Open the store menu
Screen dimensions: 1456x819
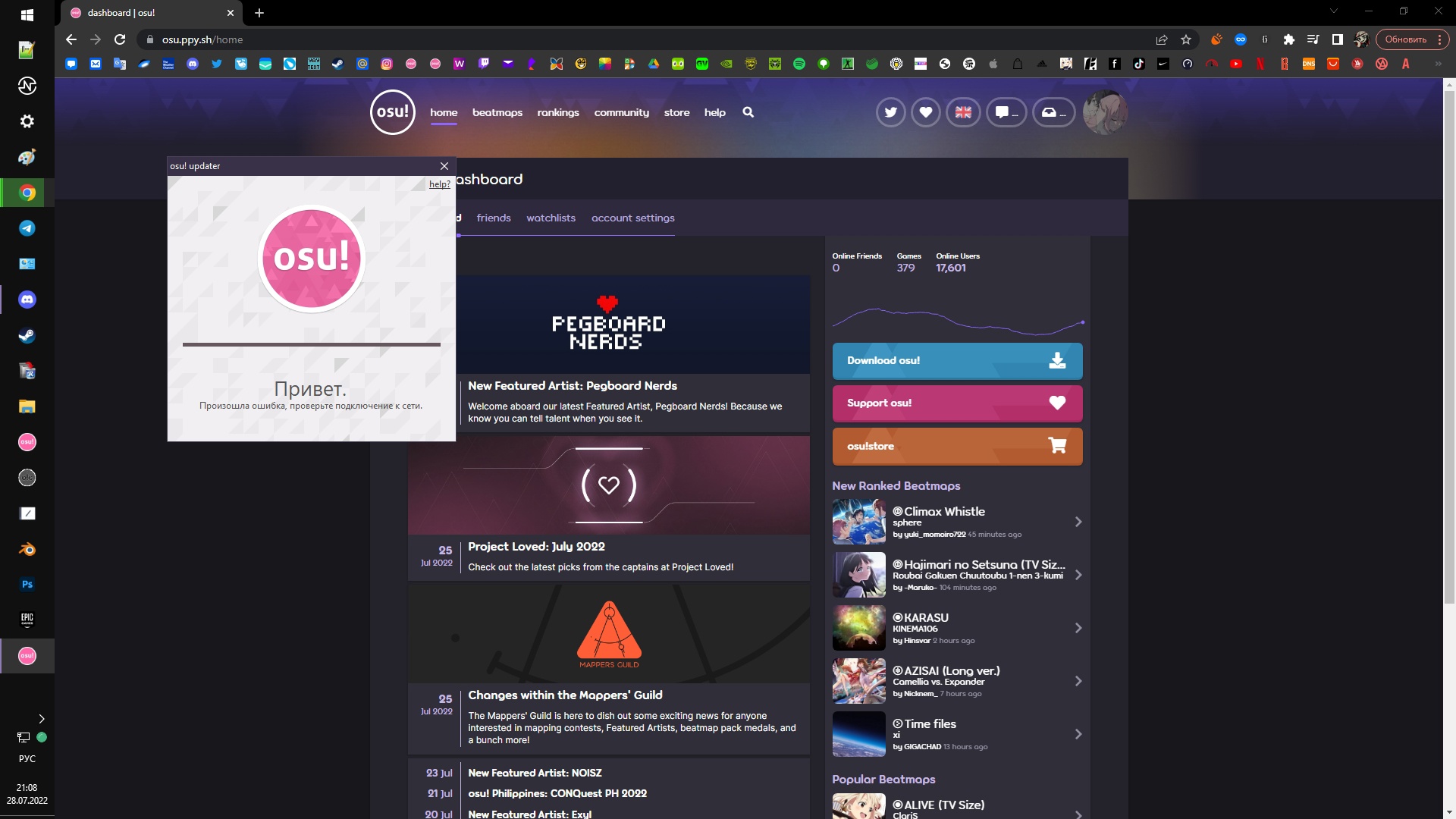677,112
